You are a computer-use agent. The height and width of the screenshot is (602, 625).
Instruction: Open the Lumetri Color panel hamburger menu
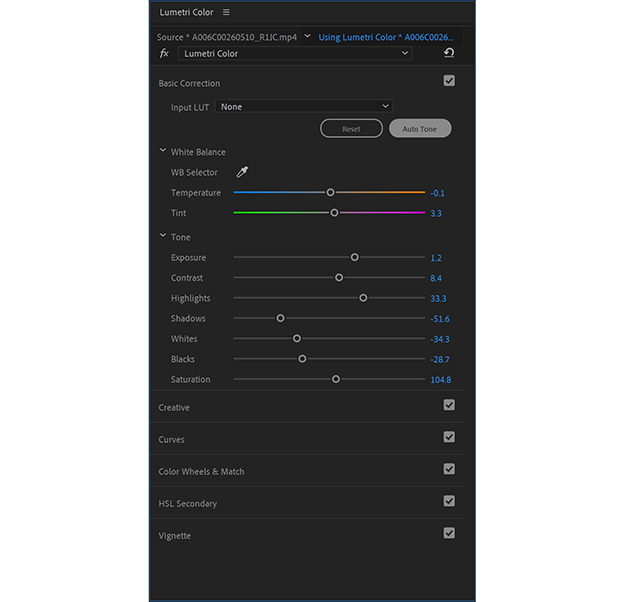click(x=226, y=13)
